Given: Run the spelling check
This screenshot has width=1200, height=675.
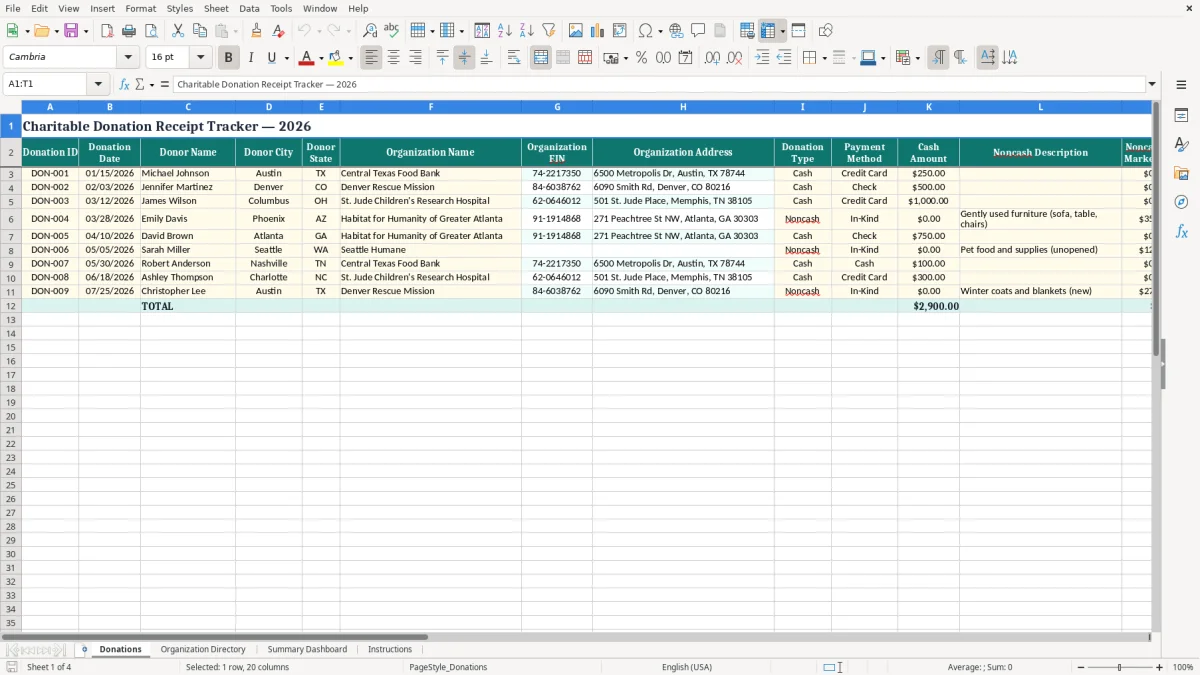Looking at the screenshot, I should [x=392, y=31].
